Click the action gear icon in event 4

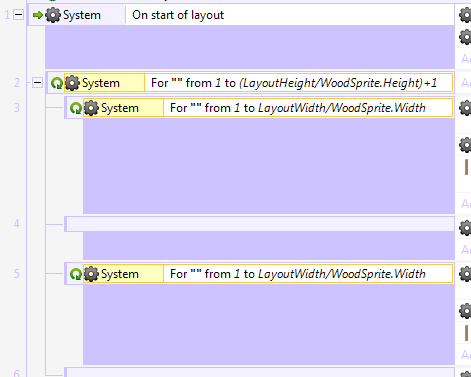[x=465, y=228]
